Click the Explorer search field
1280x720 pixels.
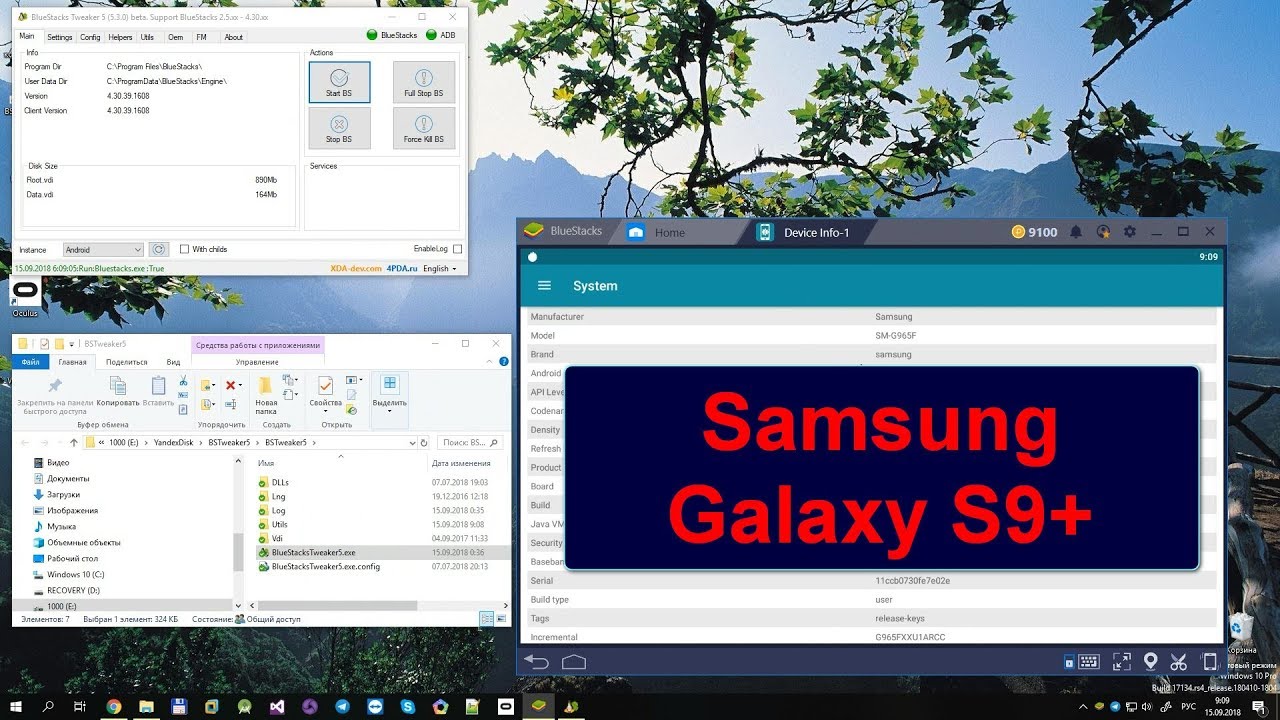coord(470,442)
